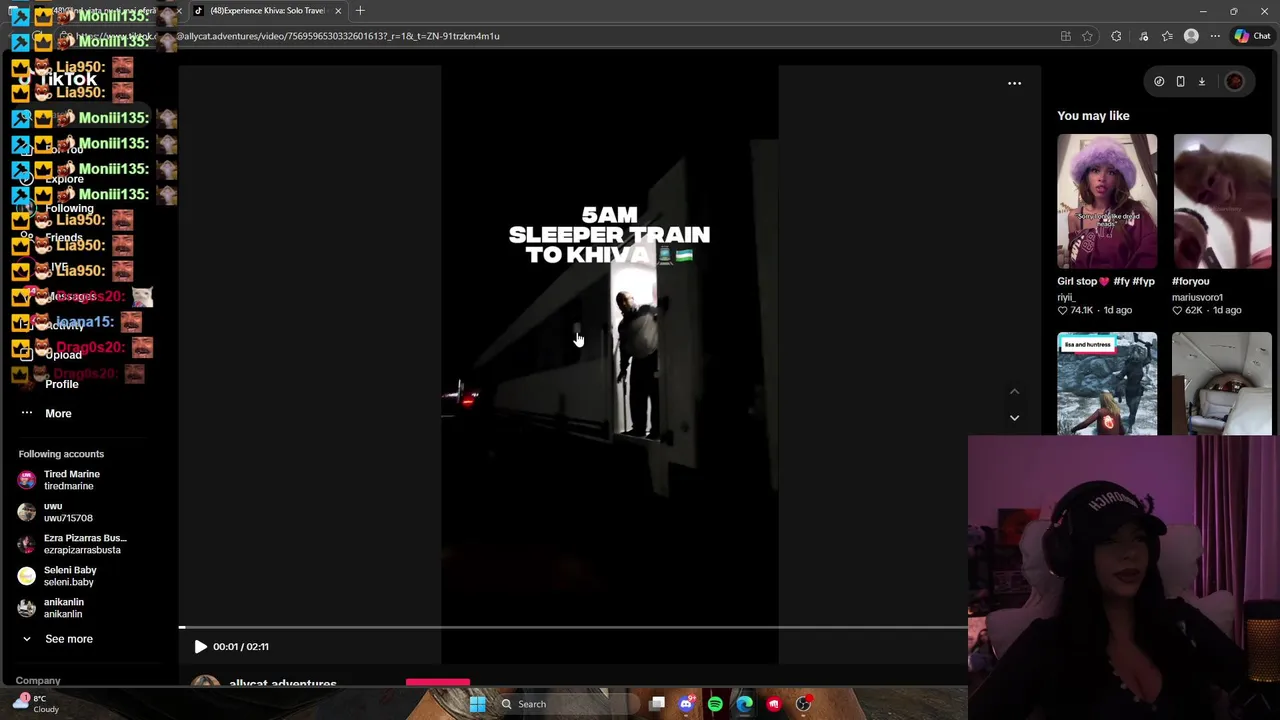Switch to the Experience Khiva: Solo Travel tab
The height and width of the screenshot is (720, 1280).
click(266, 11)
